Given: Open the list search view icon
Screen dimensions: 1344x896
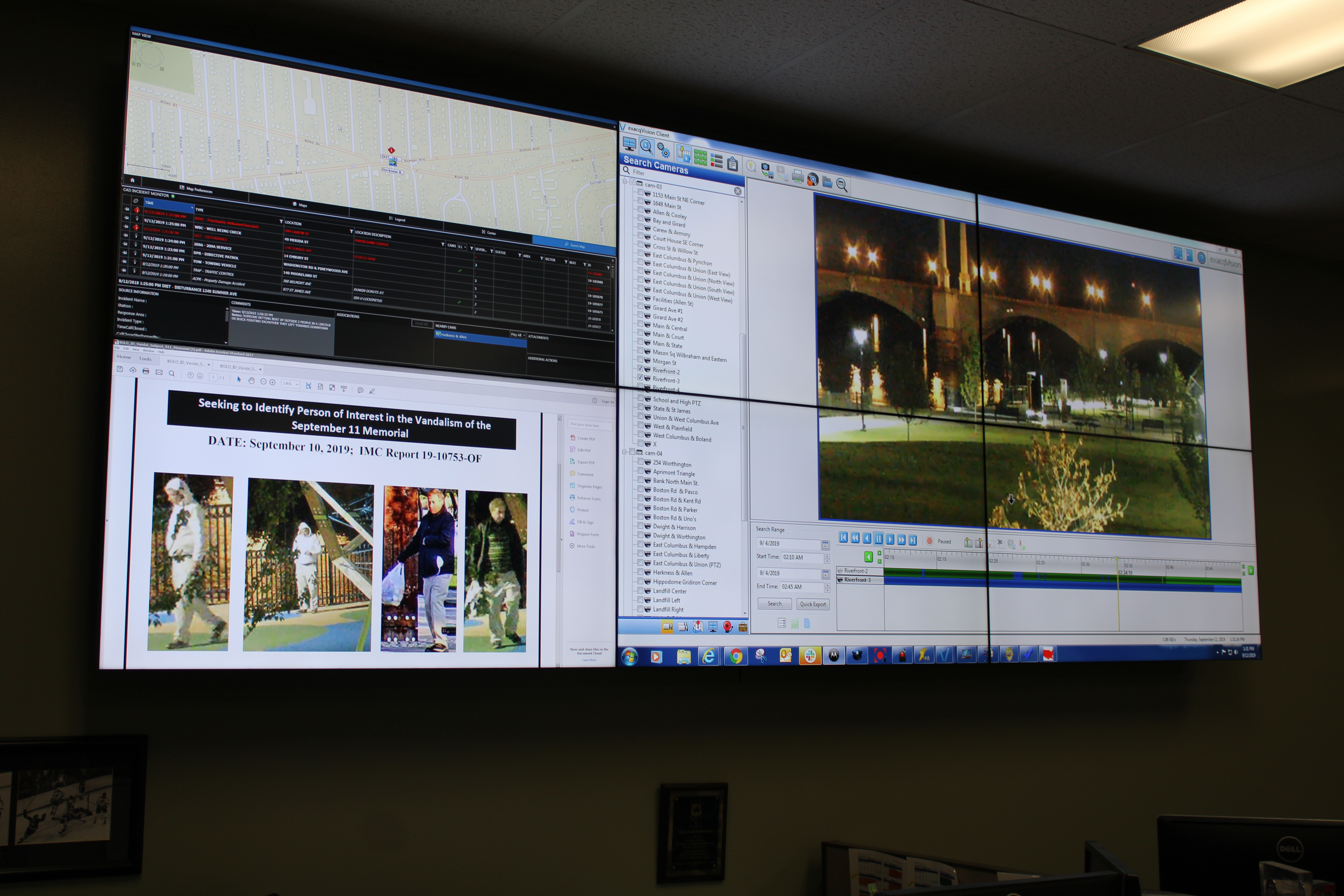Looking at the screenshot, I should [717, 161].
